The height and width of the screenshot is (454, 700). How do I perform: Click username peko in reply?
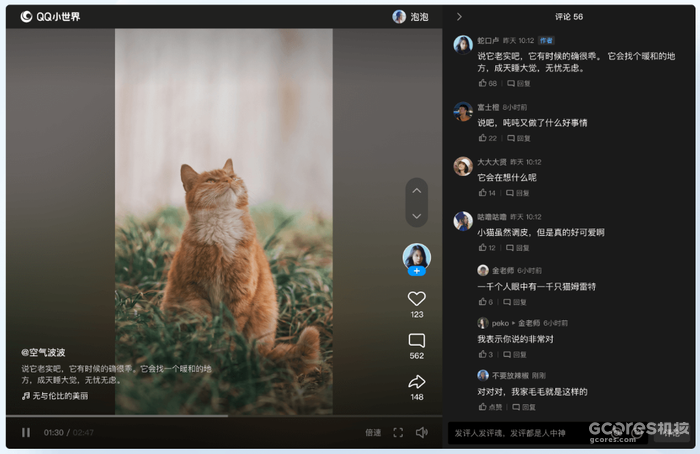(500, 323)
